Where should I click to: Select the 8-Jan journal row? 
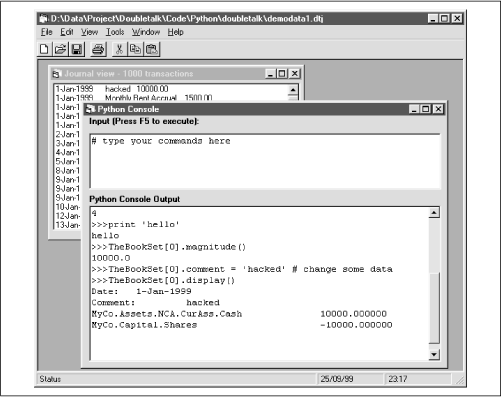68,171
